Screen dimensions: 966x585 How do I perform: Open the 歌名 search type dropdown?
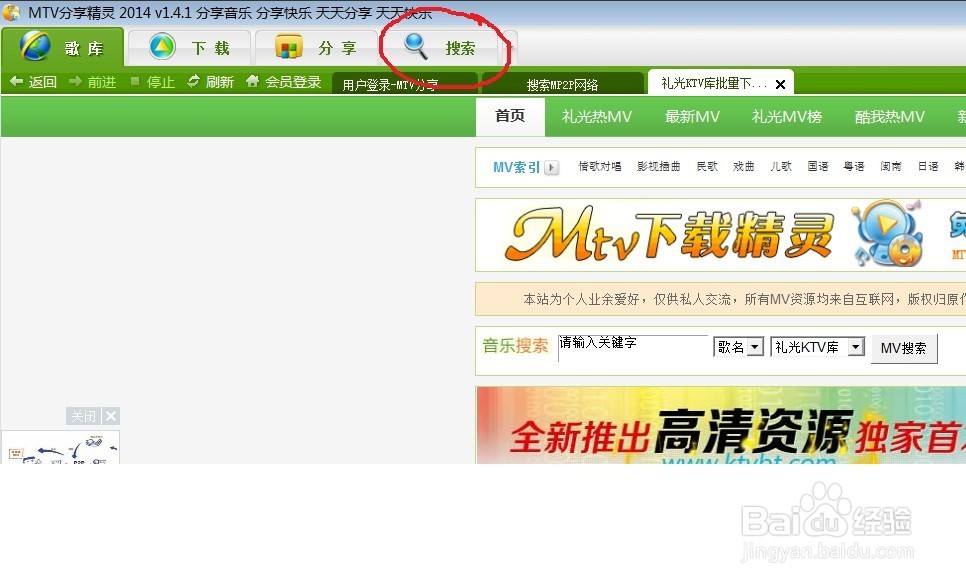click(738, 347)
